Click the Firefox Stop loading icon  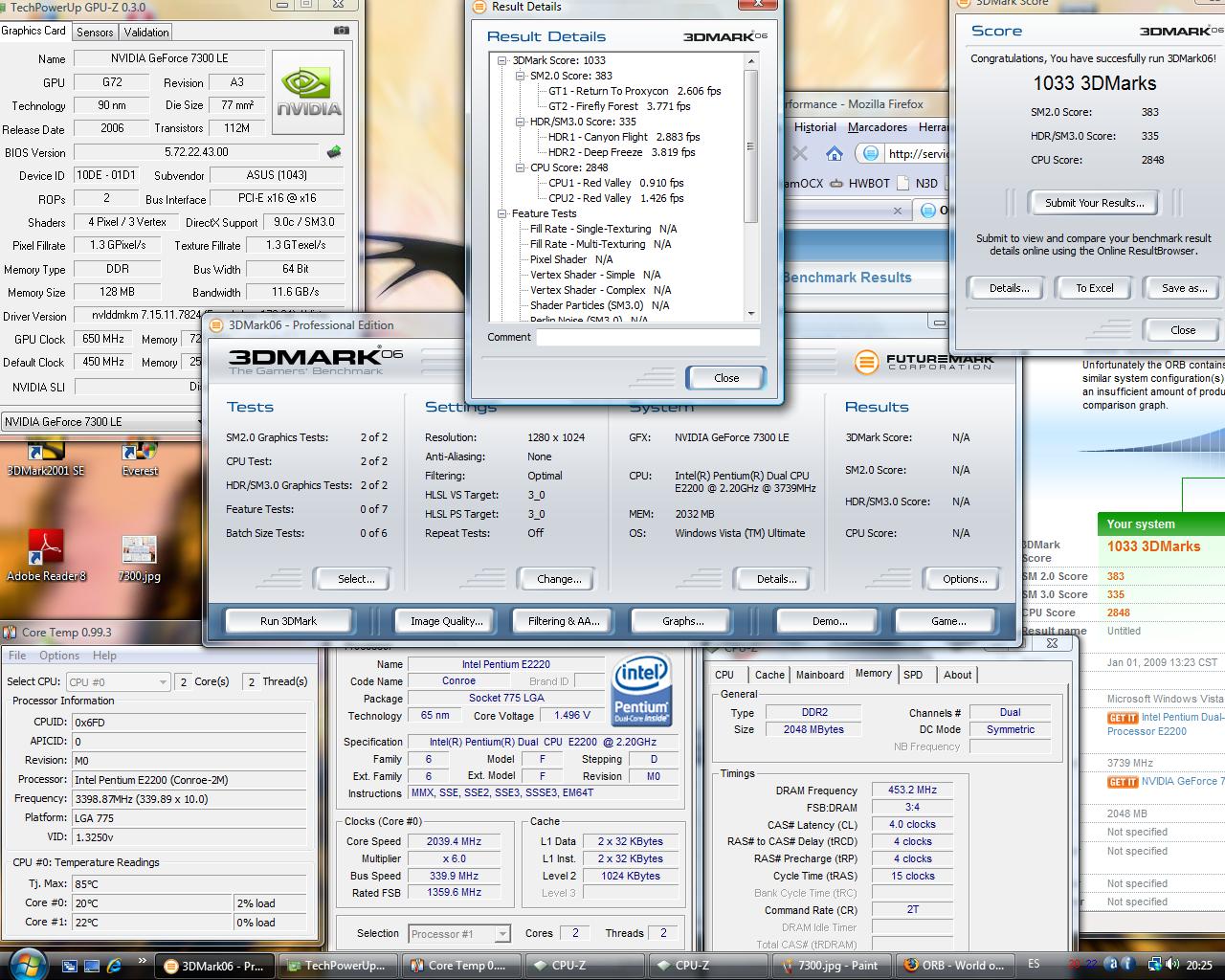pos(800,153)
